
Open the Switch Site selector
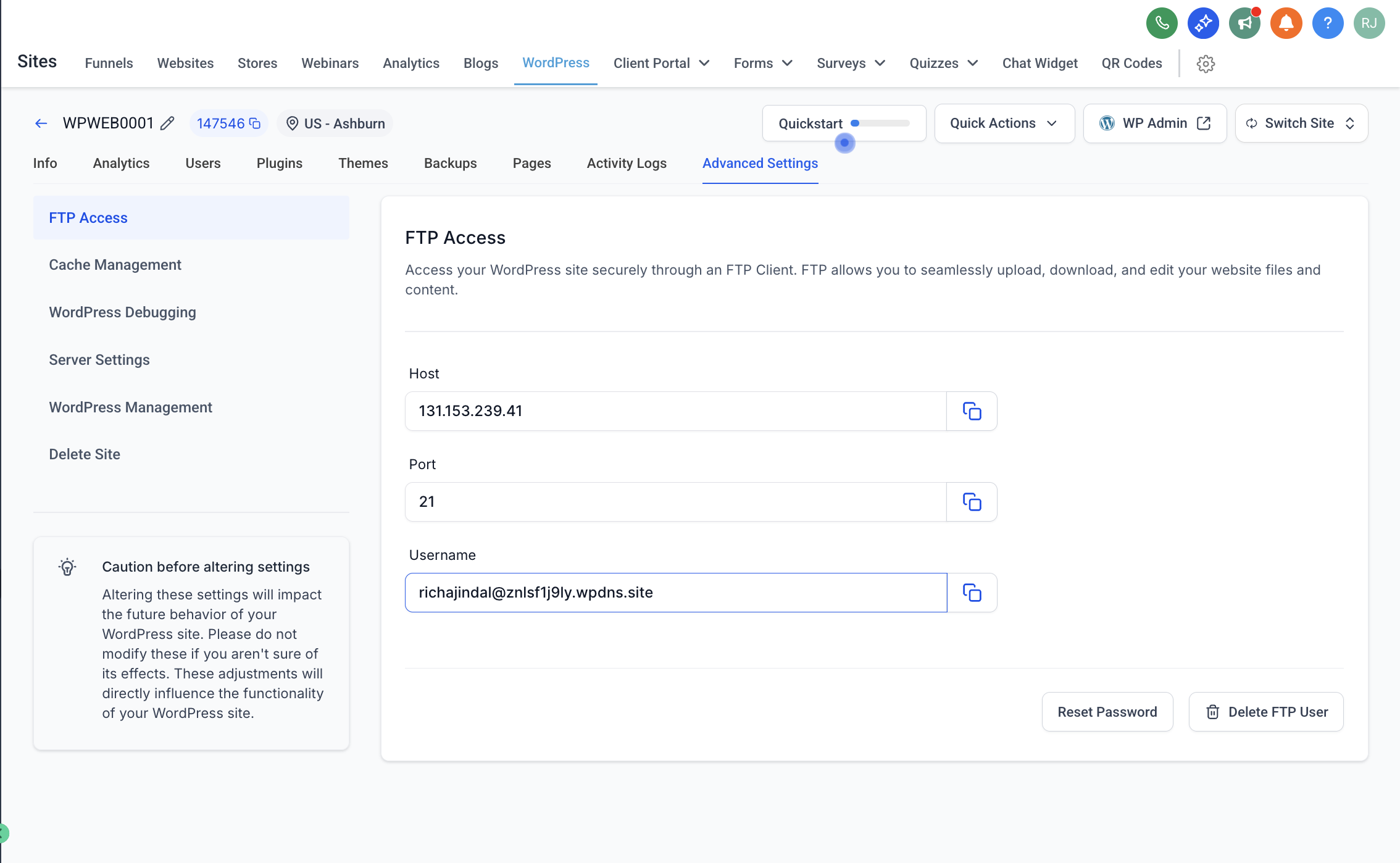[x=1301, y=123]
